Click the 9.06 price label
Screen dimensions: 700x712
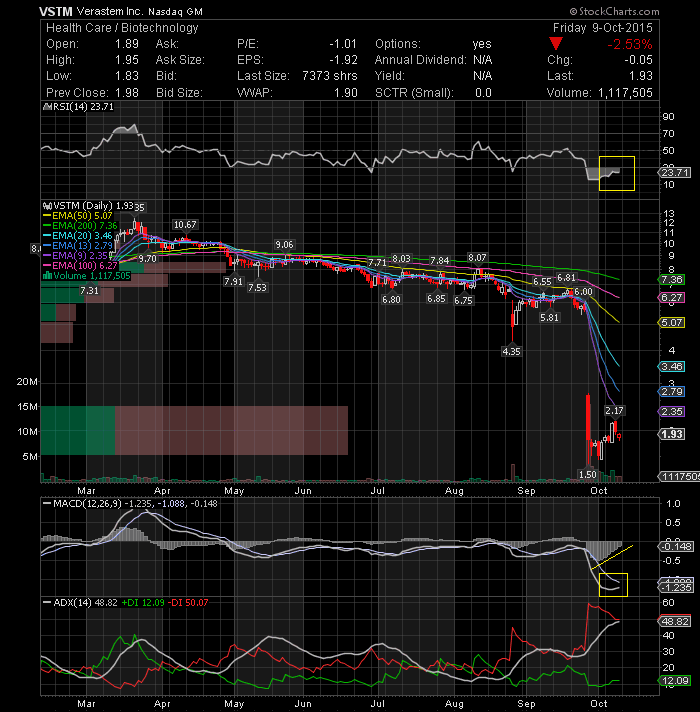(x=284, y=245)
